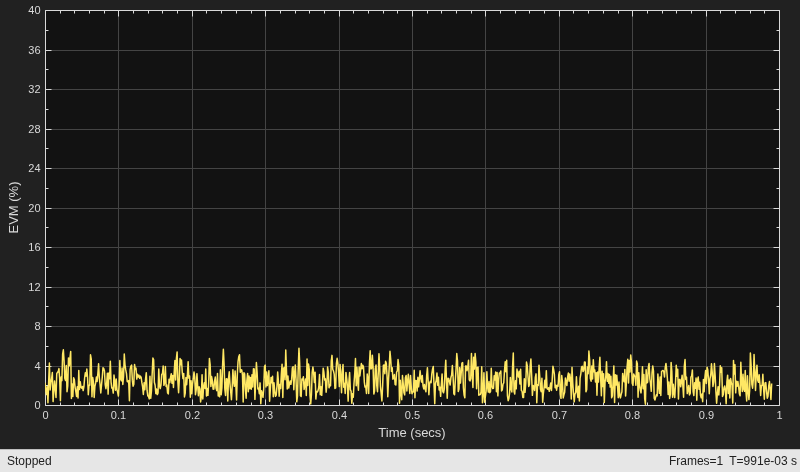Click the 8 y-axis tick label

tap(37, 327)
